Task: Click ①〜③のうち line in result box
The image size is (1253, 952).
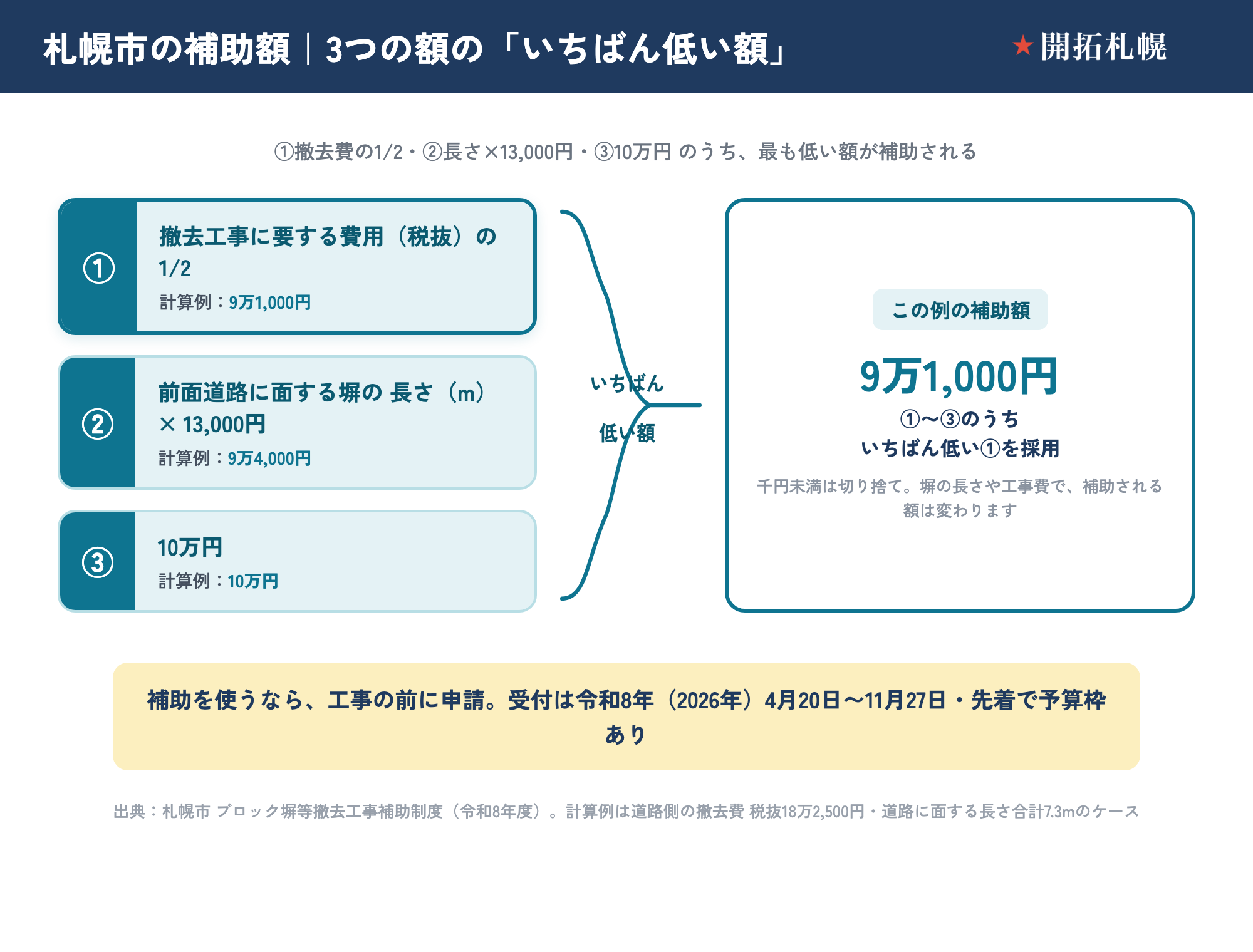Action: [x=960, y=418]
